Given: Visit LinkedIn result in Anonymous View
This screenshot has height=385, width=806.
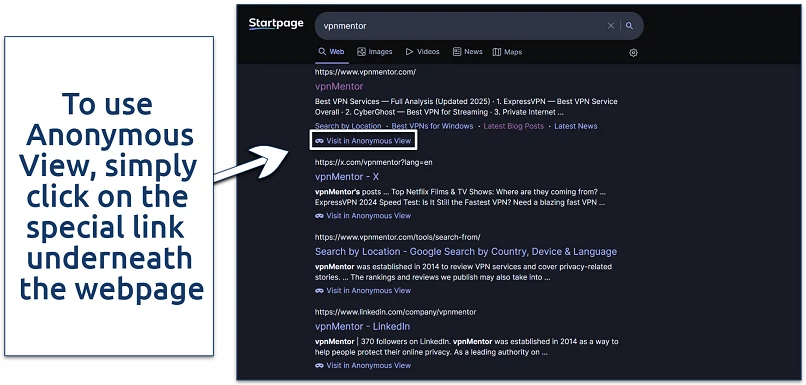Looking at the screenshot, I should [x=363, y=365].
